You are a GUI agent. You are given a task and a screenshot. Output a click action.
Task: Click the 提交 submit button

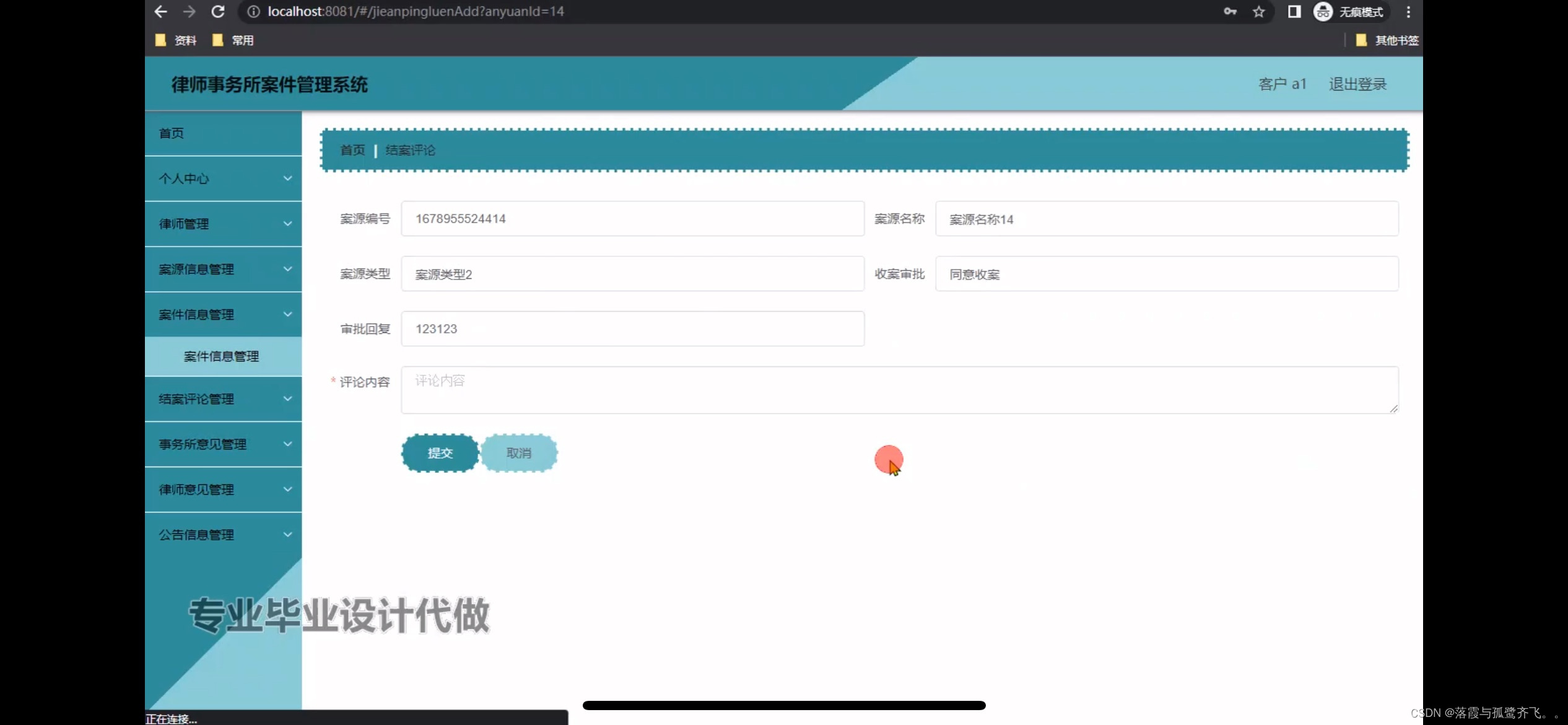pos(440,453)
